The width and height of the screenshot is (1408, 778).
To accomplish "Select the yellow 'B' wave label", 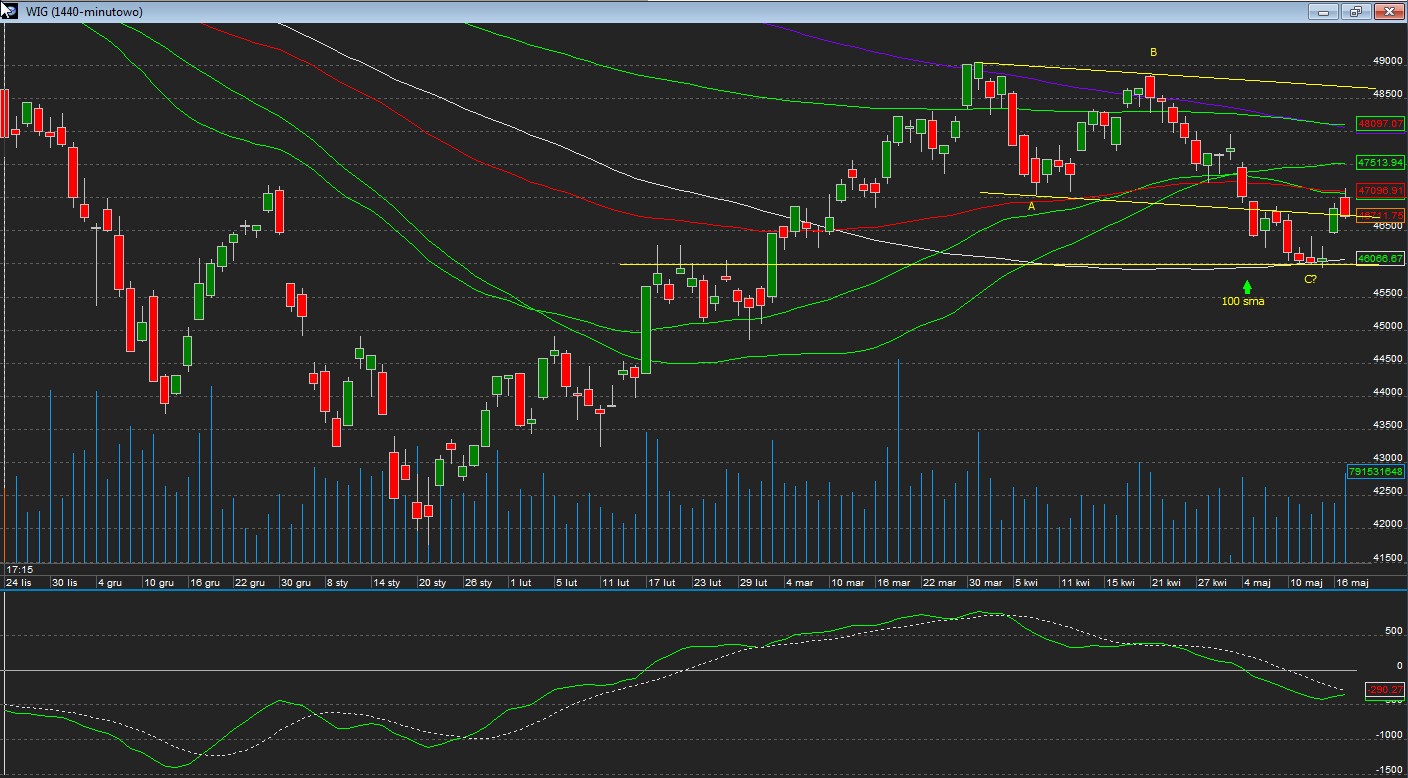I will pyautogui.click(x=1153, y=52).
